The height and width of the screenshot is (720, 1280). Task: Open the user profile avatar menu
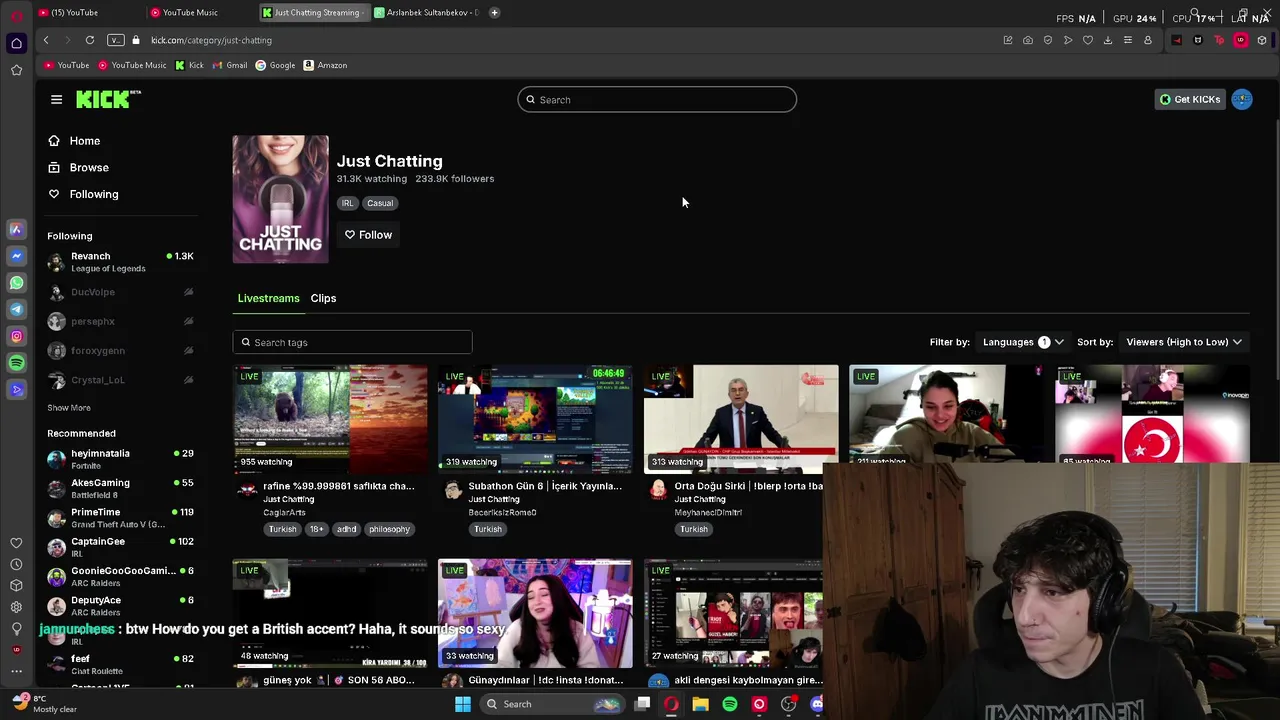tap(1242, 99)
